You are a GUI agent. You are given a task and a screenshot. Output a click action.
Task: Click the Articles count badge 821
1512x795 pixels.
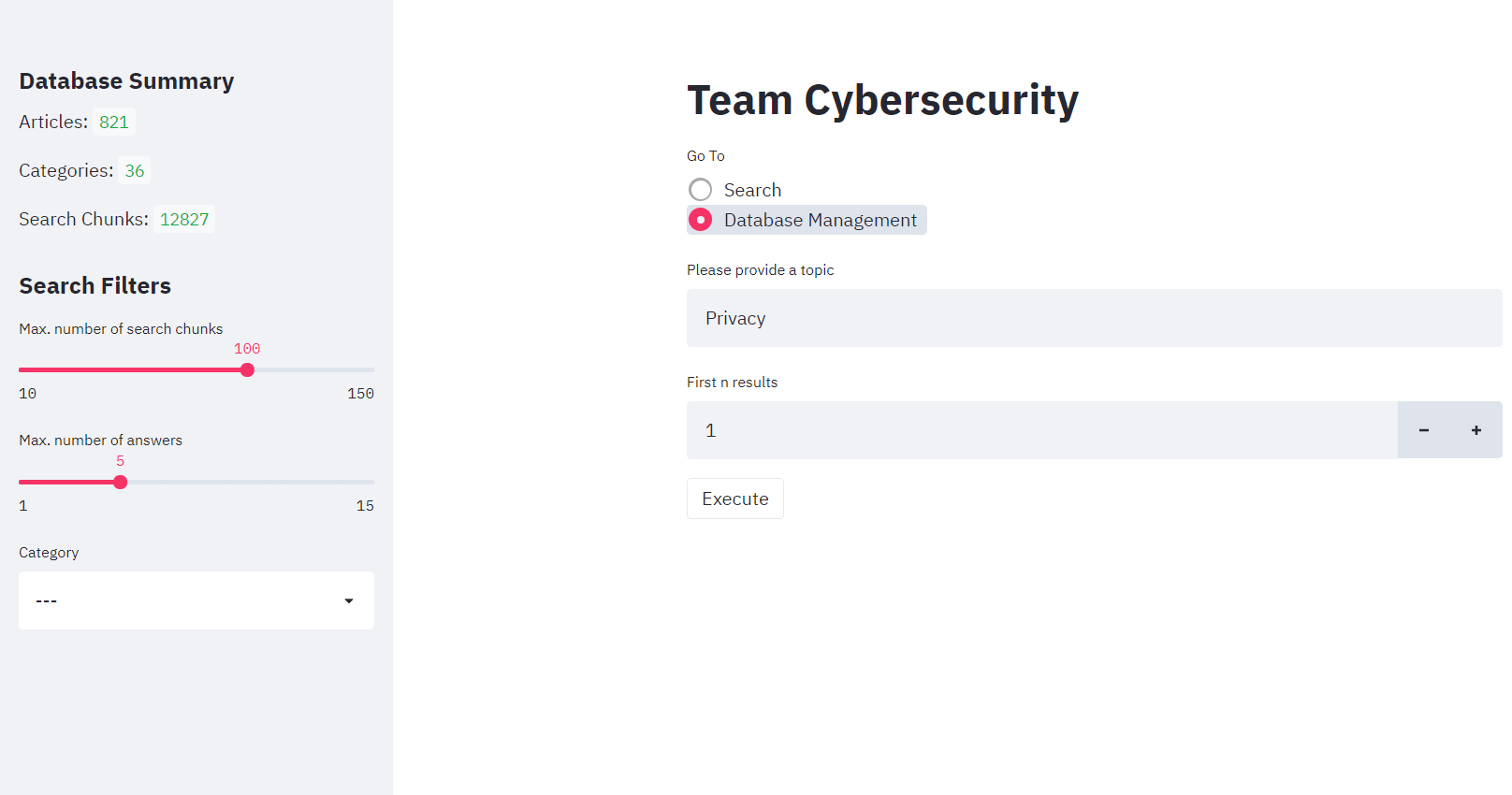pyautogui.click(x=114, y=123)
